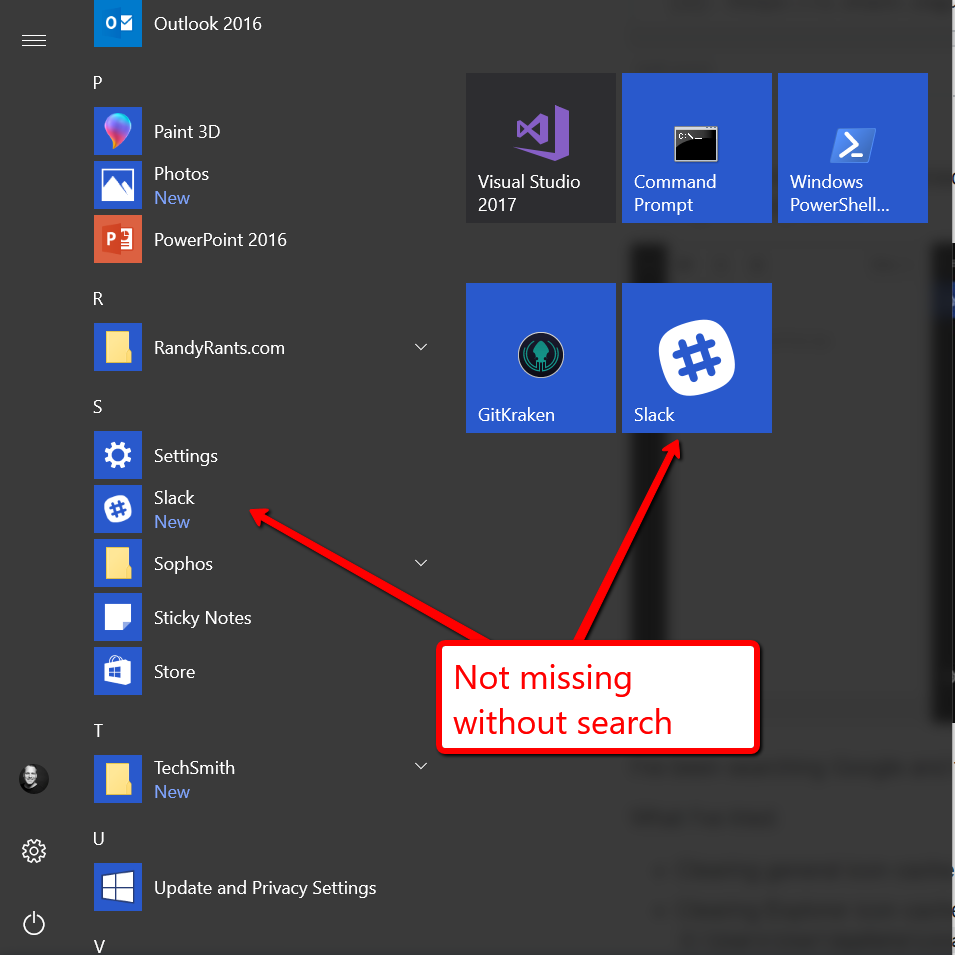This screenshot has width=955, height=955.
Task: Expand the Sophos folder chevron
Action: click(x=421, y=563)
